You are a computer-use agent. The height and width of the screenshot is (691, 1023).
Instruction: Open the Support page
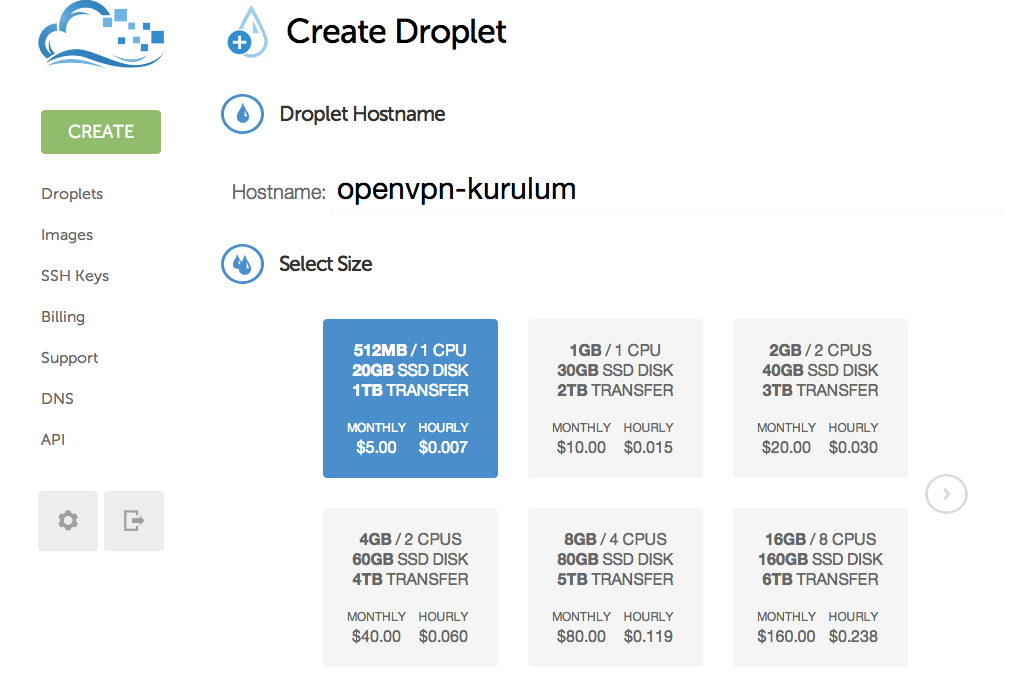(x=69, y=358)
